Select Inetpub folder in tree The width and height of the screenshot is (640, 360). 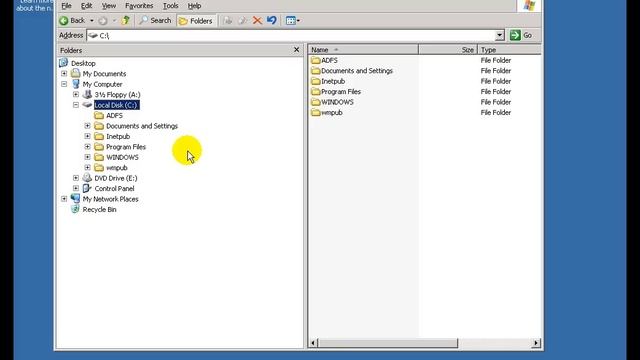click(x=118, y=136)
